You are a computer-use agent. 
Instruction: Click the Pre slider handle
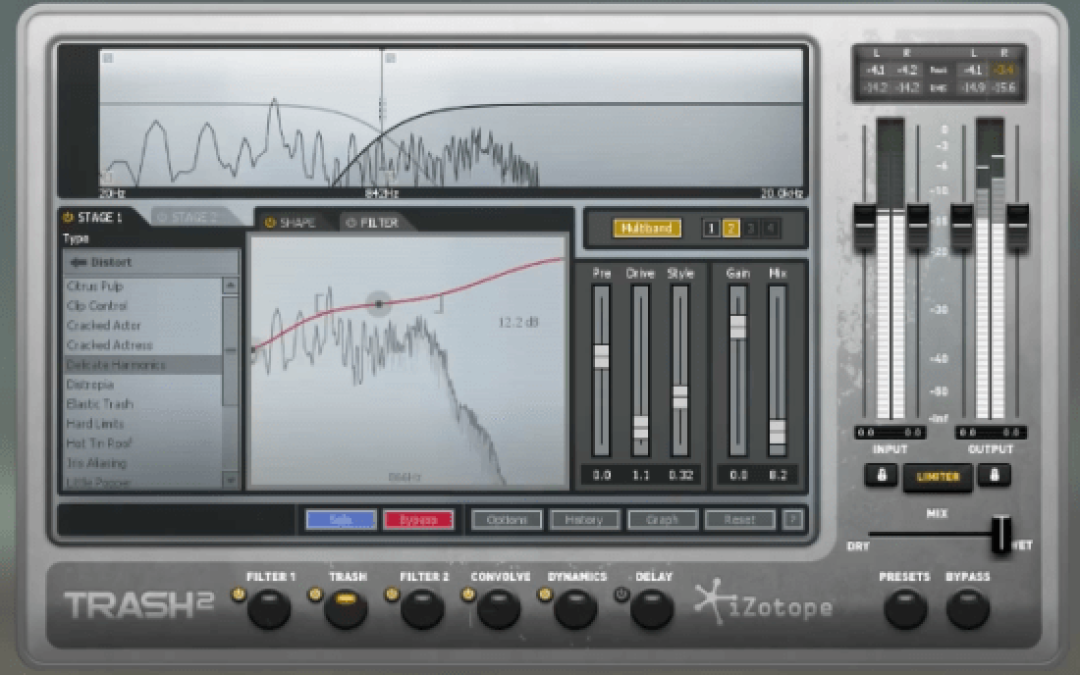pyautogui.click(x=601, y=356)
